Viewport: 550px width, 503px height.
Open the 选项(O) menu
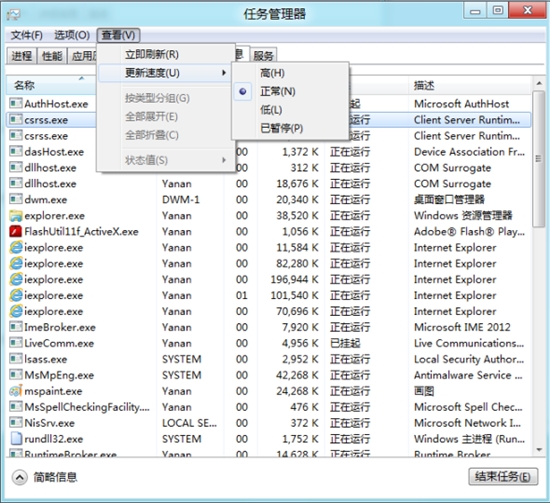click(x=72, y=35)
